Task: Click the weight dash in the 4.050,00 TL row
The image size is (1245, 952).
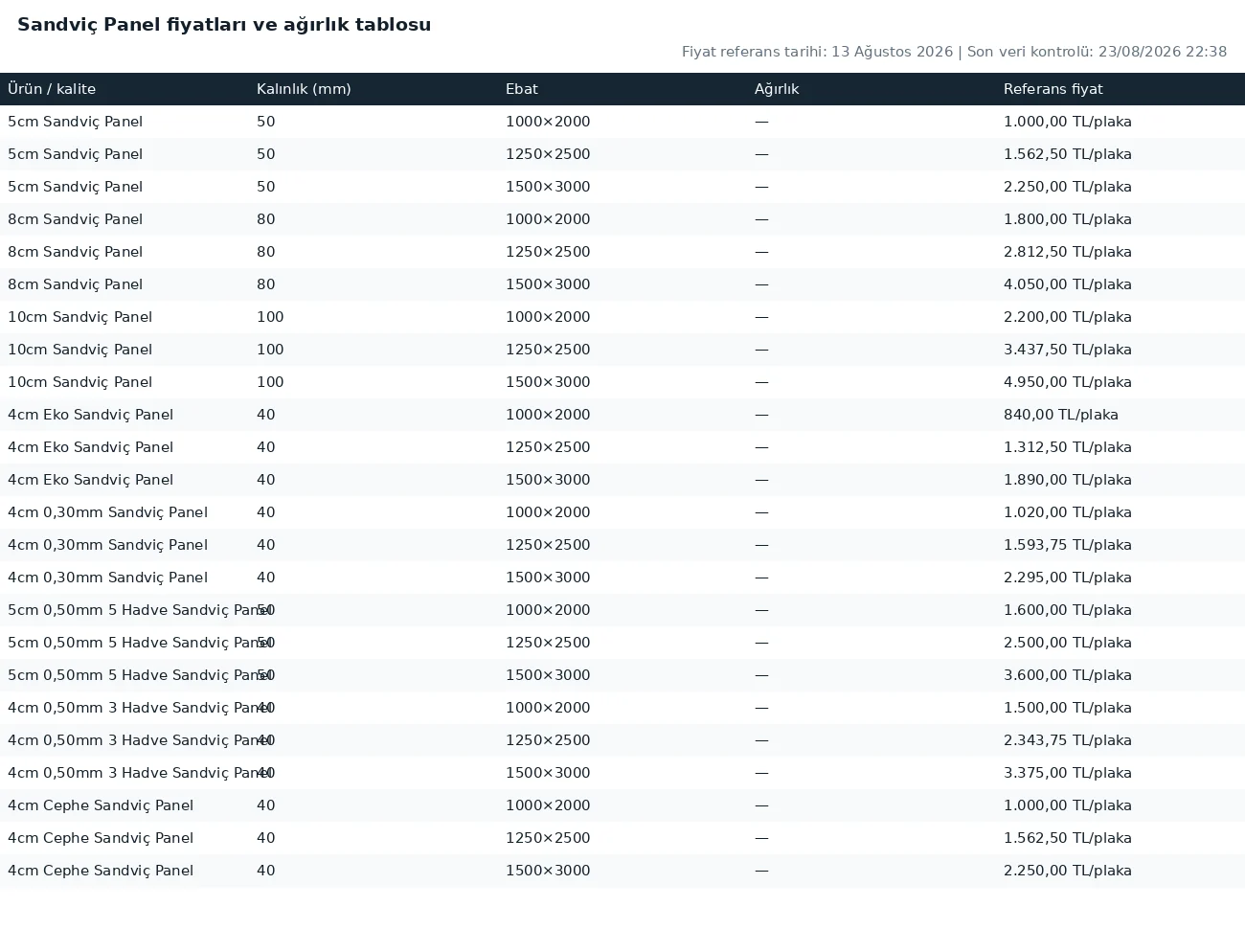Action: pyautogui.click(x=761, y=284)
